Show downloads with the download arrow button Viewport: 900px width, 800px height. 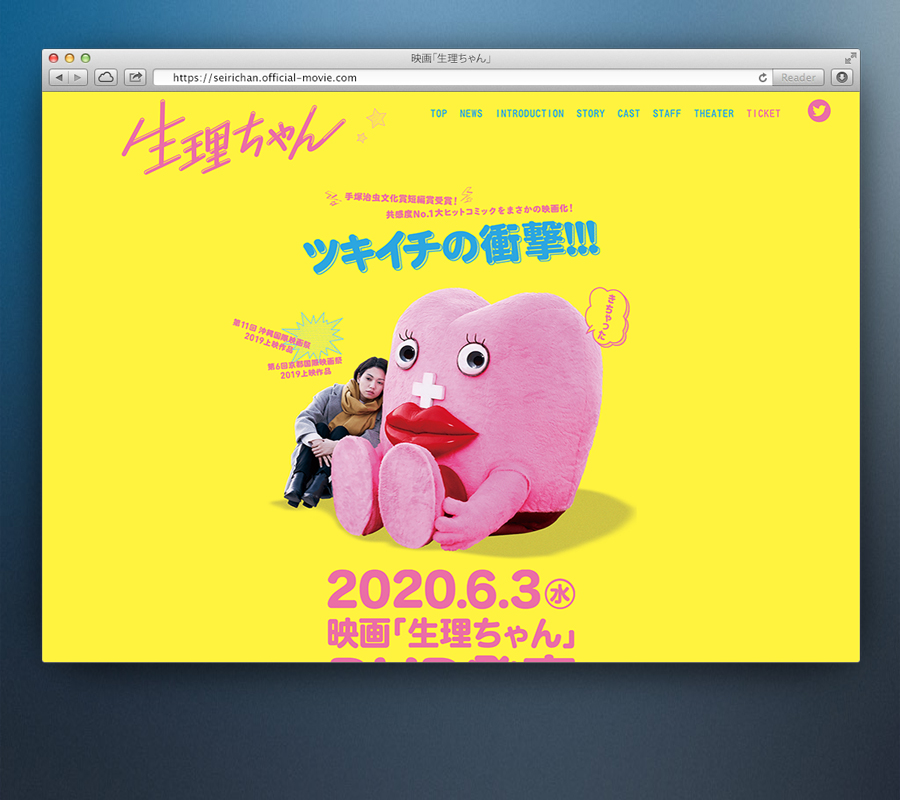pos(841,77)
